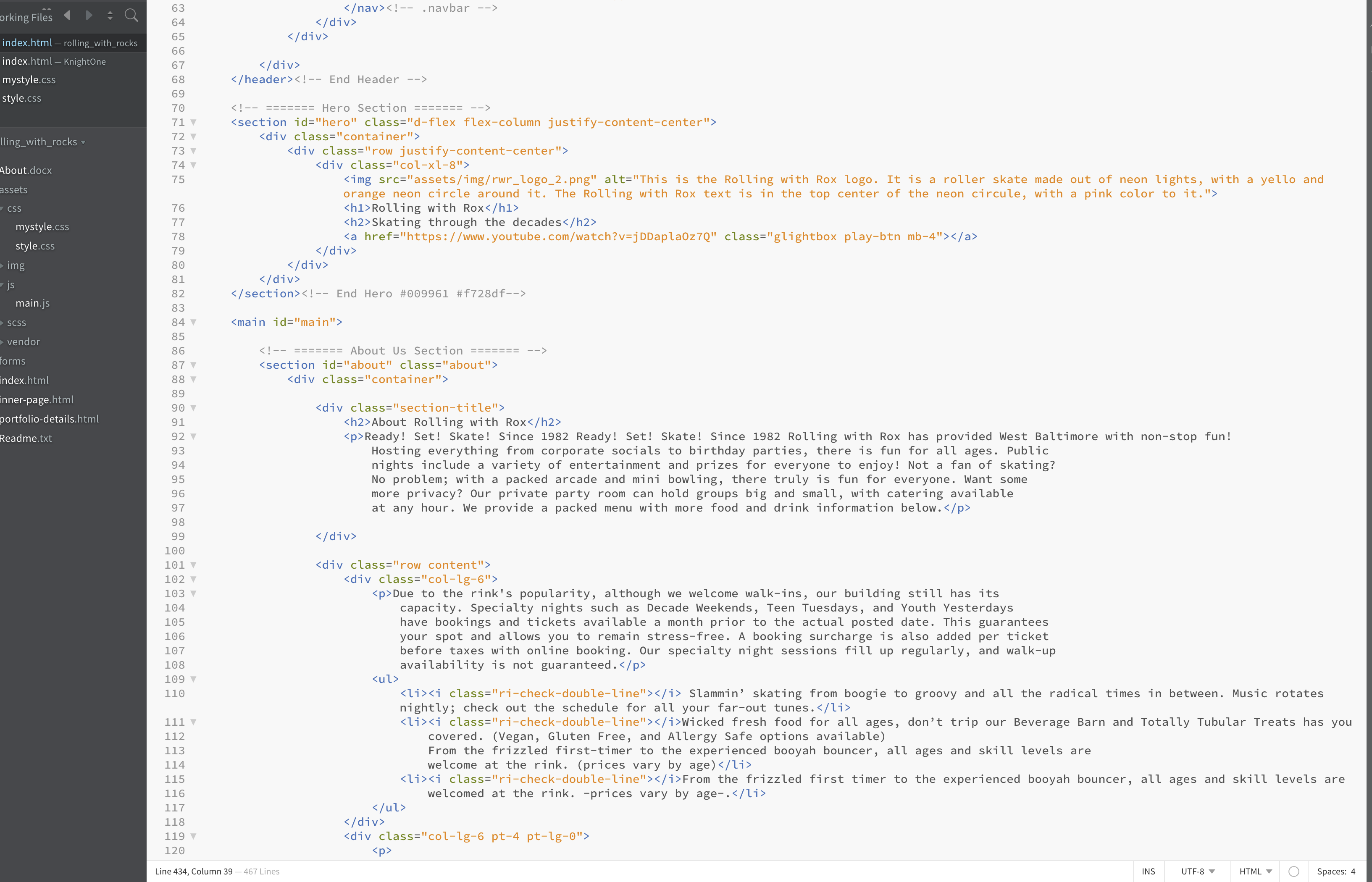Open the HTML language mode dropdown
The height and width of the screenshot is (882, 1372).
[x=1255, y=871]
